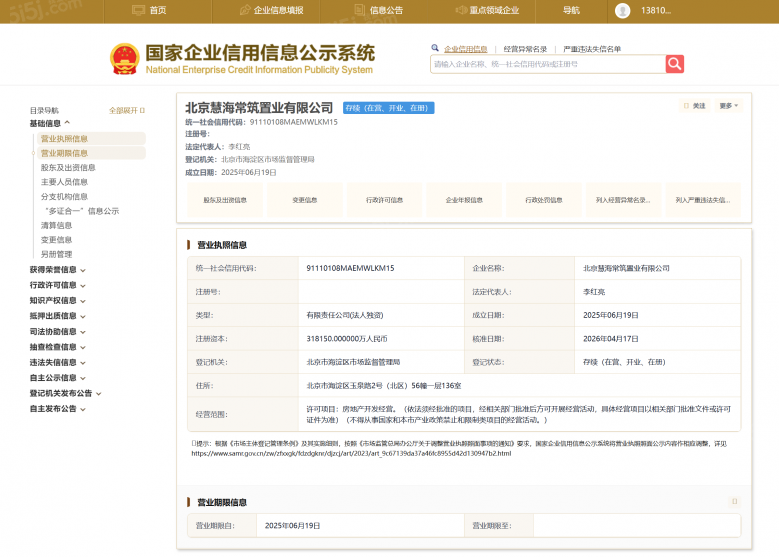
Task: Click the registered capital 318150.000000万人民币
Action: coord(347,339)
